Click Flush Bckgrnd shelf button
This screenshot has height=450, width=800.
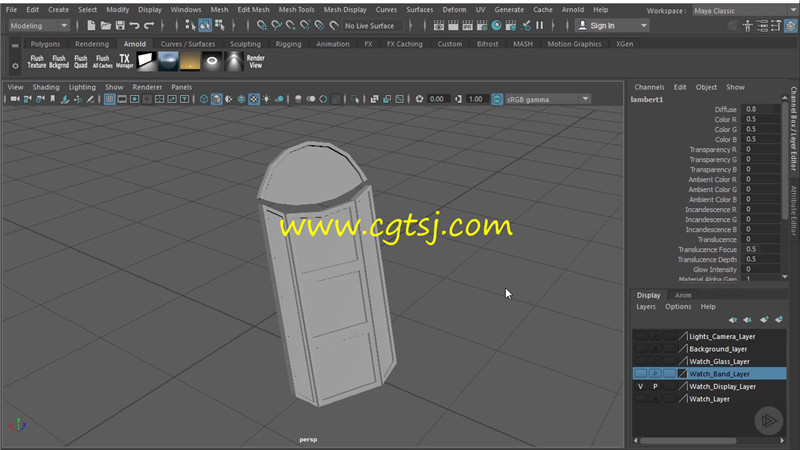click(59, 62)
